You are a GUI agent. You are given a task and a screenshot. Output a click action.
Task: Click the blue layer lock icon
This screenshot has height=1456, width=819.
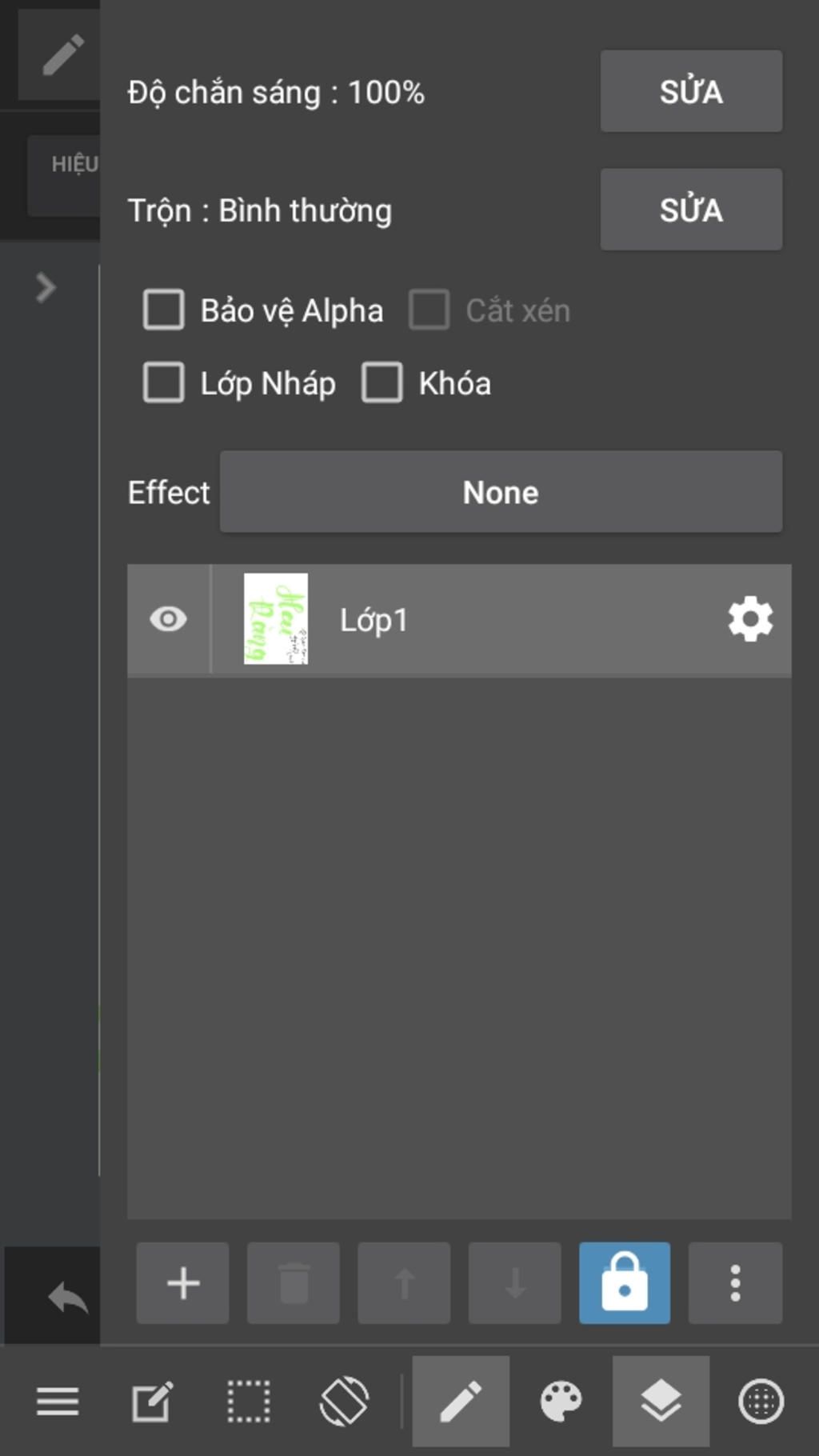[x=624, y=1282]
